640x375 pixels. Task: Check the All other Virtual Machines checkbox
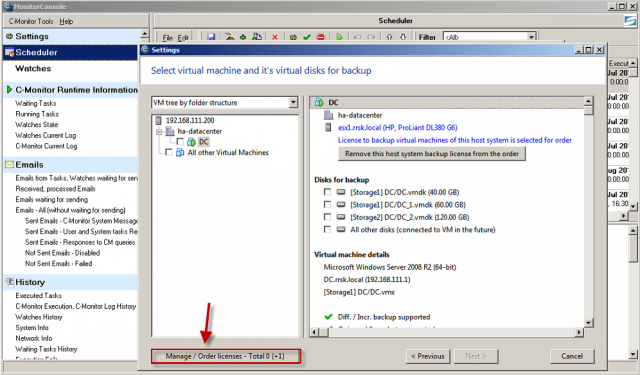(x=169, y=152)
